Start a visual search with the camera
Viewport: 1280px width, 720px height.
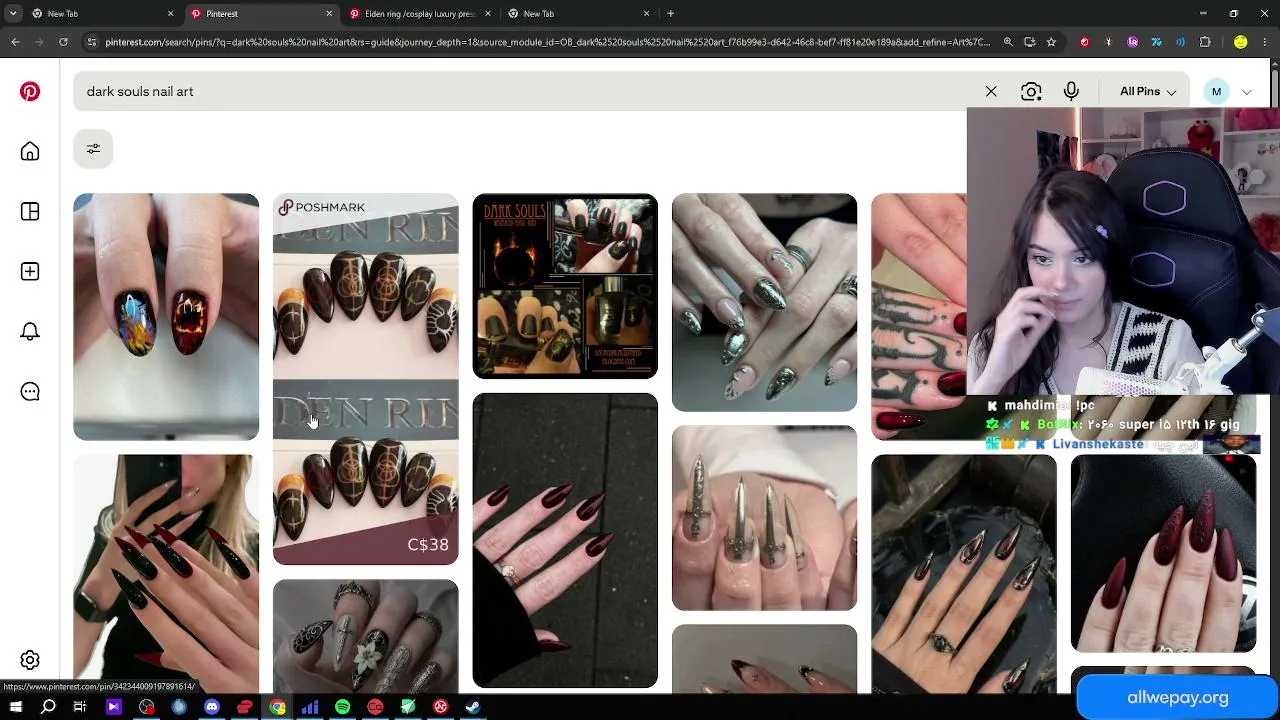point(1031,91)
